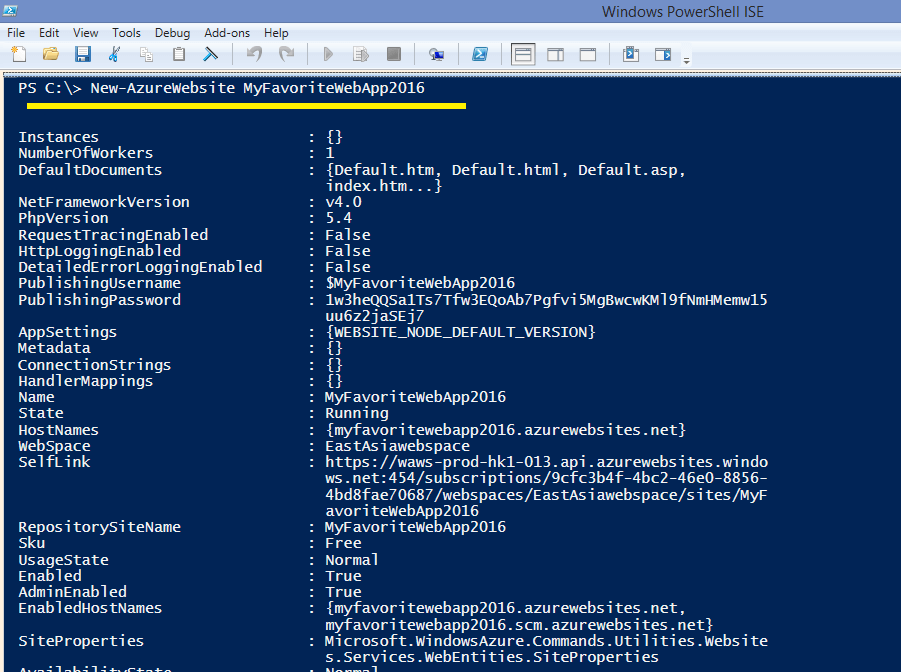Click the 'AdminEnabled' label
This screenshot has height=672, width=901.
pyautogui.click(x=72, y=592)
